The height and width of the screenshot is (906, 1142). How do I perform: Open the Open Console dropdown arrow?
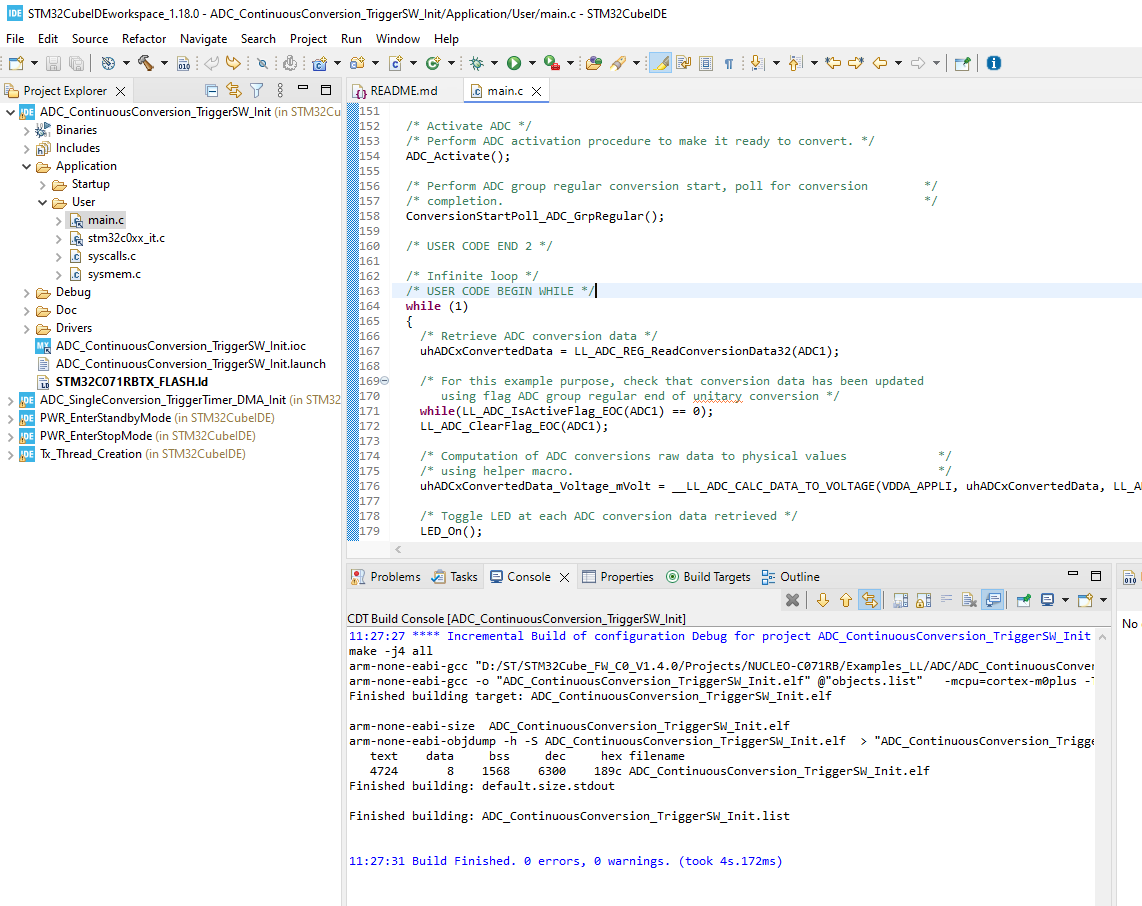coord(1103,600)
